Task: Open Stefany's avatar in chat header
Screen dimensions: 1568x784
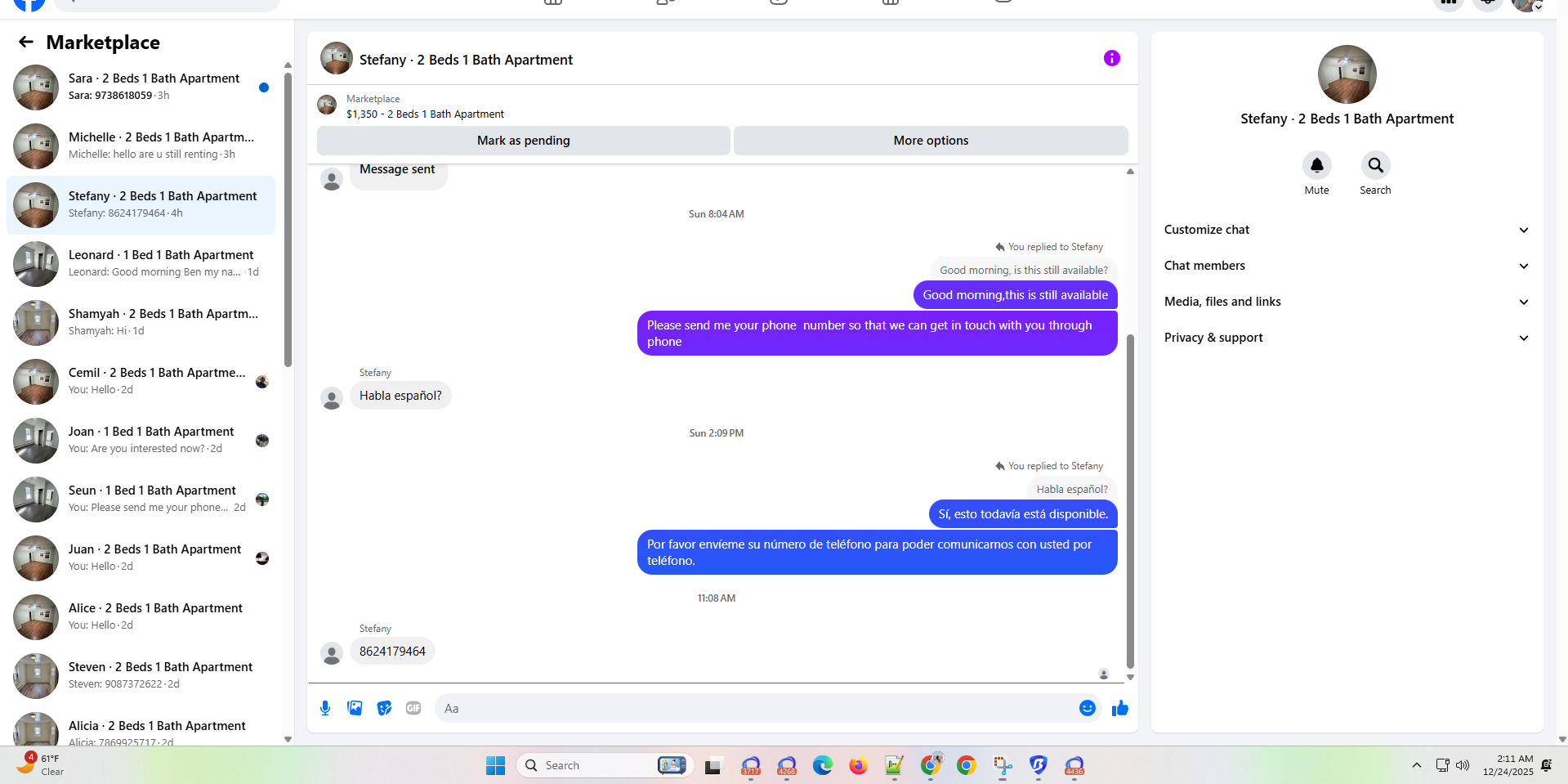Action: tap(336, 59)
